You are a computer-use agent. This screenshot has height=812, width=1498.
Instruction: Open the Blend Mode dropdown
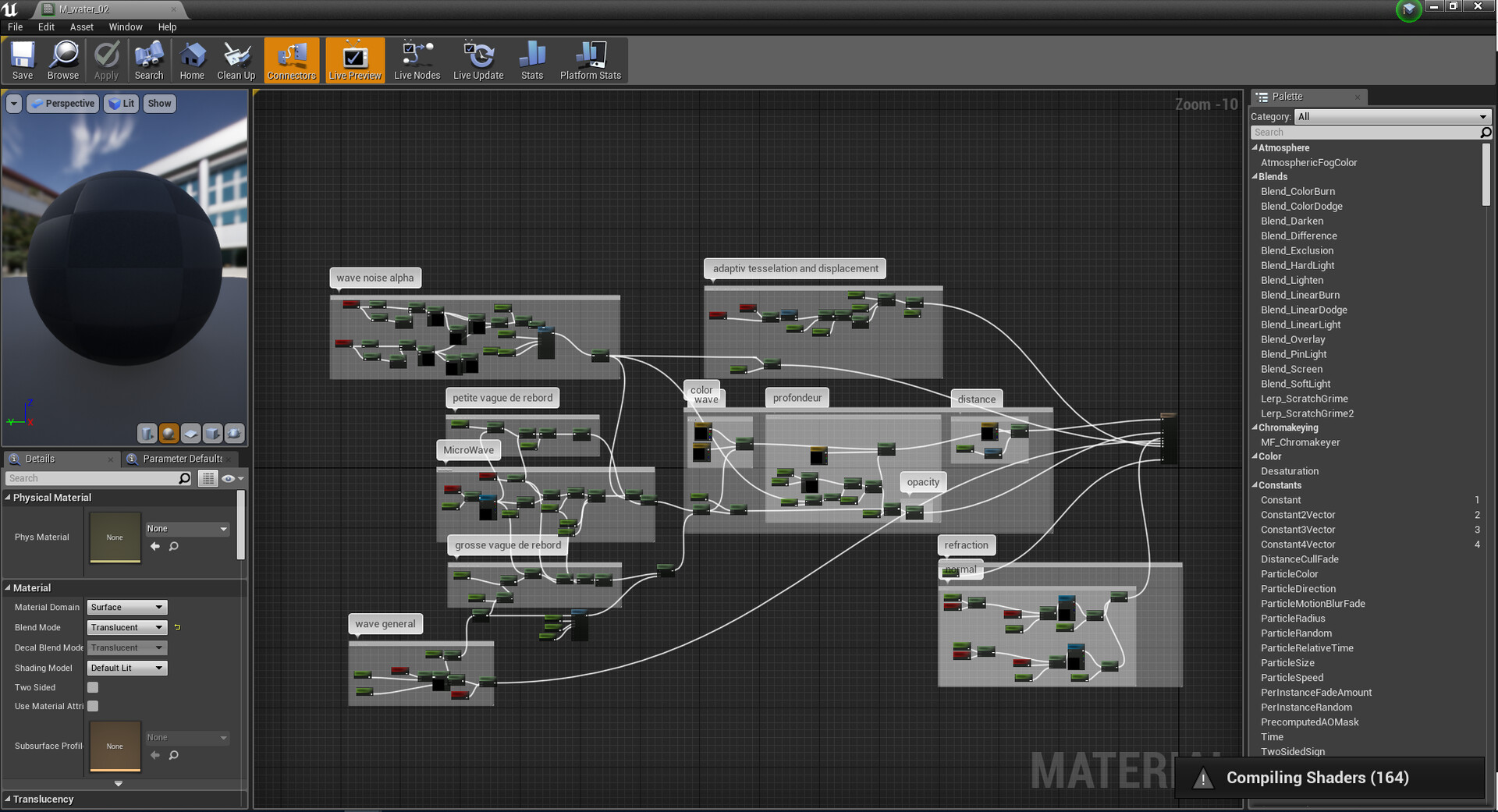tap(126, 627)
